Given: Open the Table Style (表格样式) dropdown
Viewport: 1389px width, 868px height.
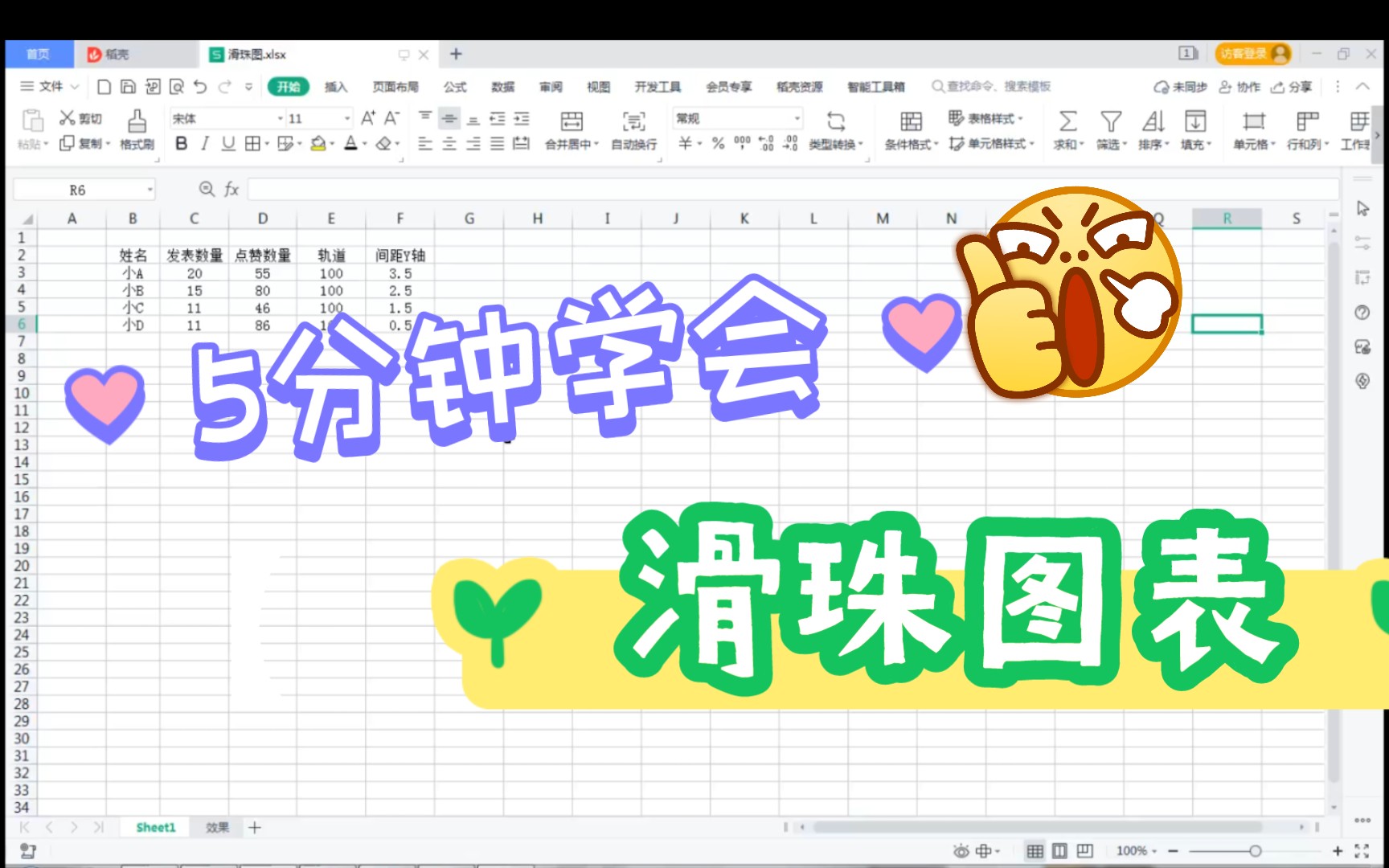Looking at the screenshot, I should click(x=986, y=118).
